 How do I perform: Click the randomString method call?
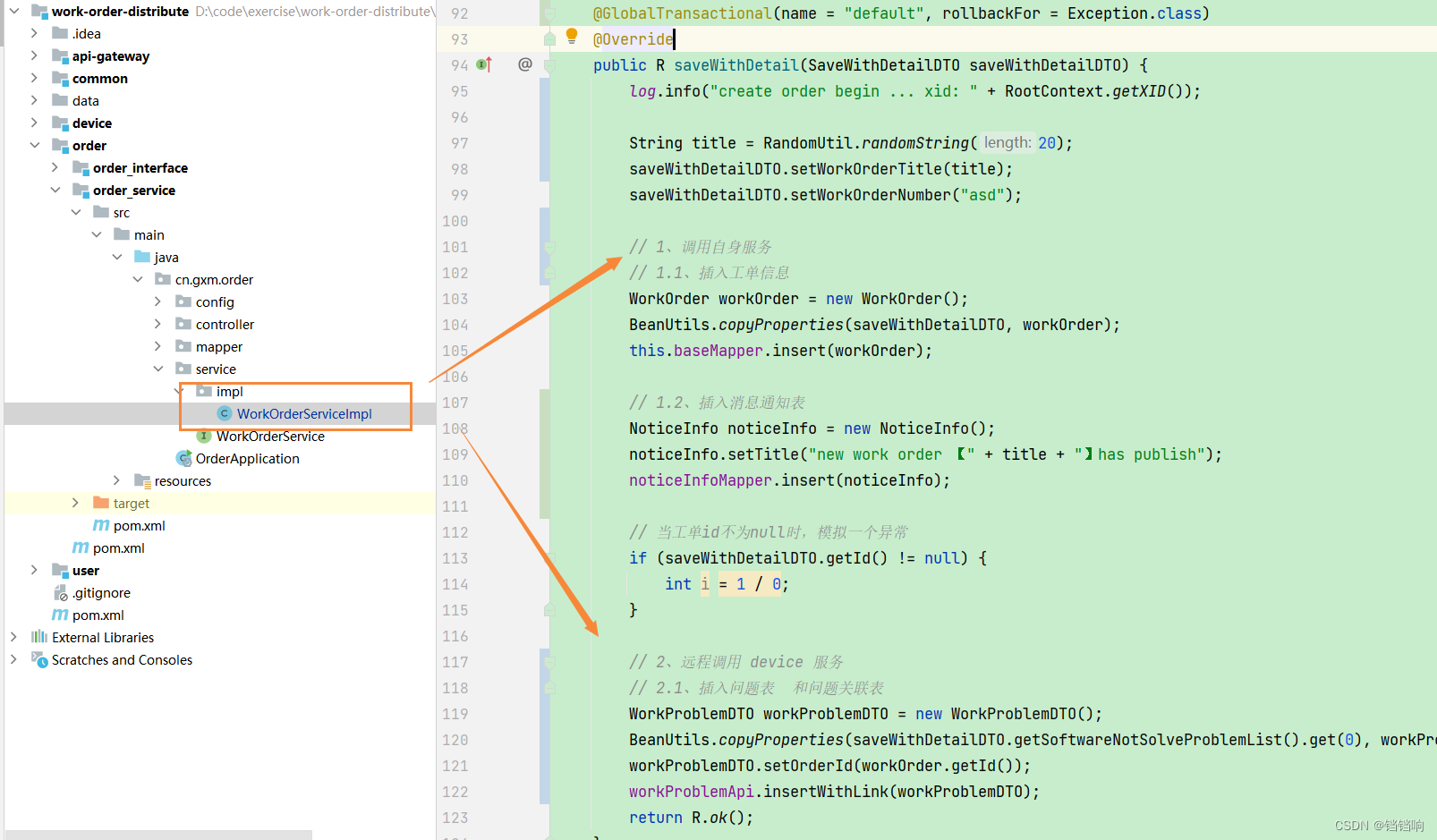[x=915, y=143]
